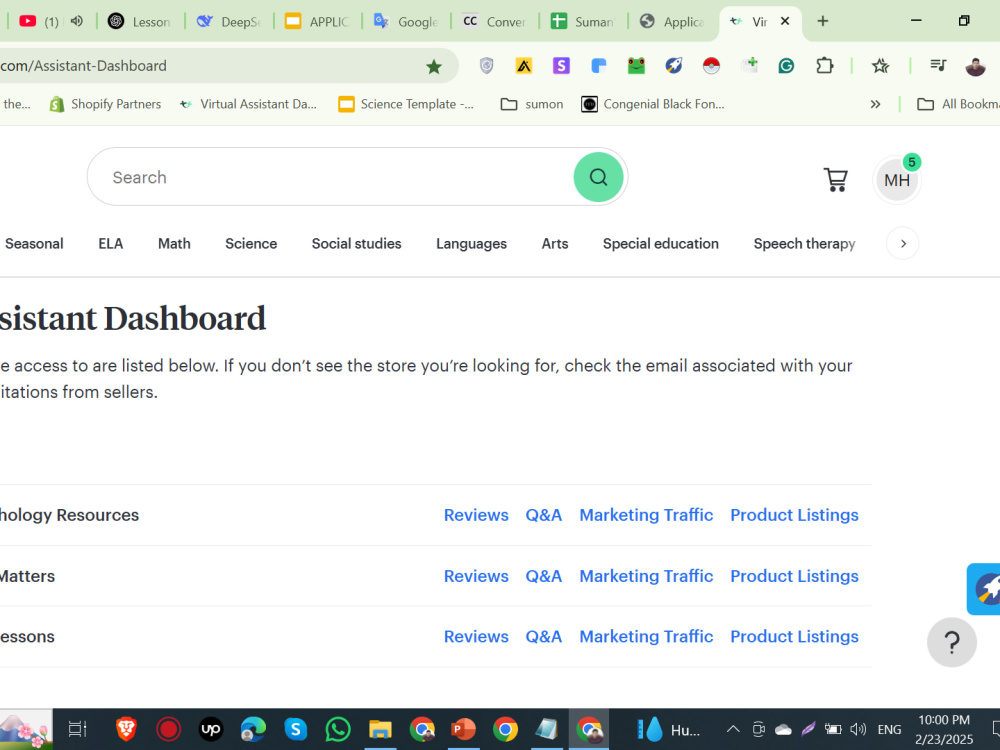Image resolution: width=1000 pixels, height=750 pixels.
Task: Click the yellow triangle extension icon
Action: 524,66
